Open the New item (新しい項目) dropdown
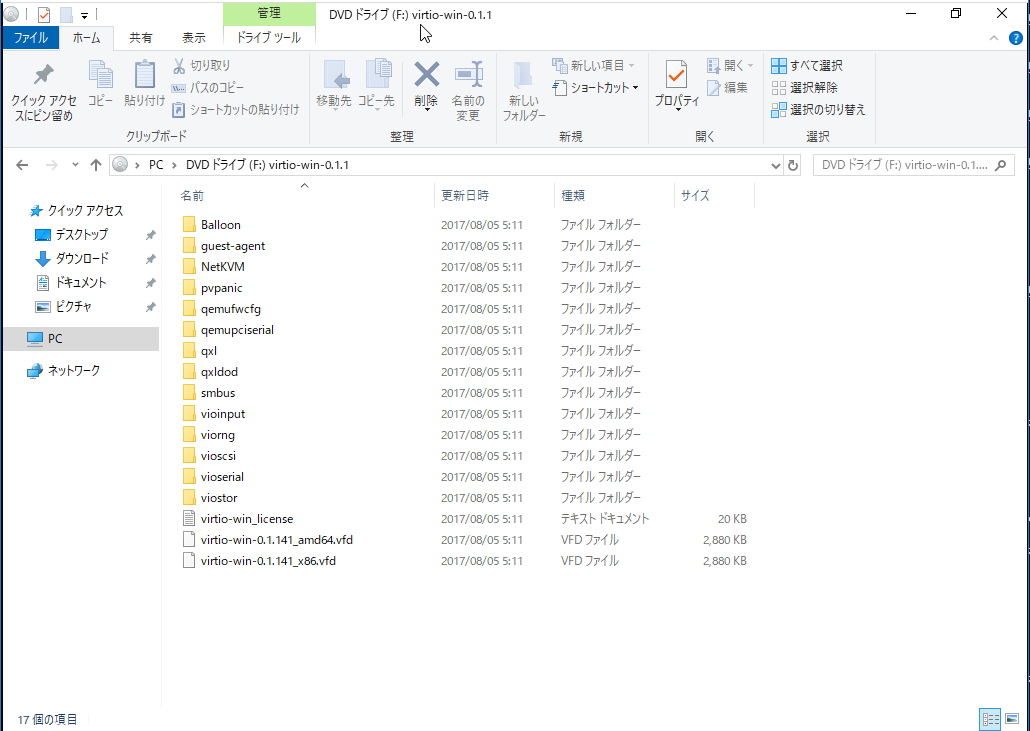The height and width of the screenshot is (731, 1030). pos(593,66)
